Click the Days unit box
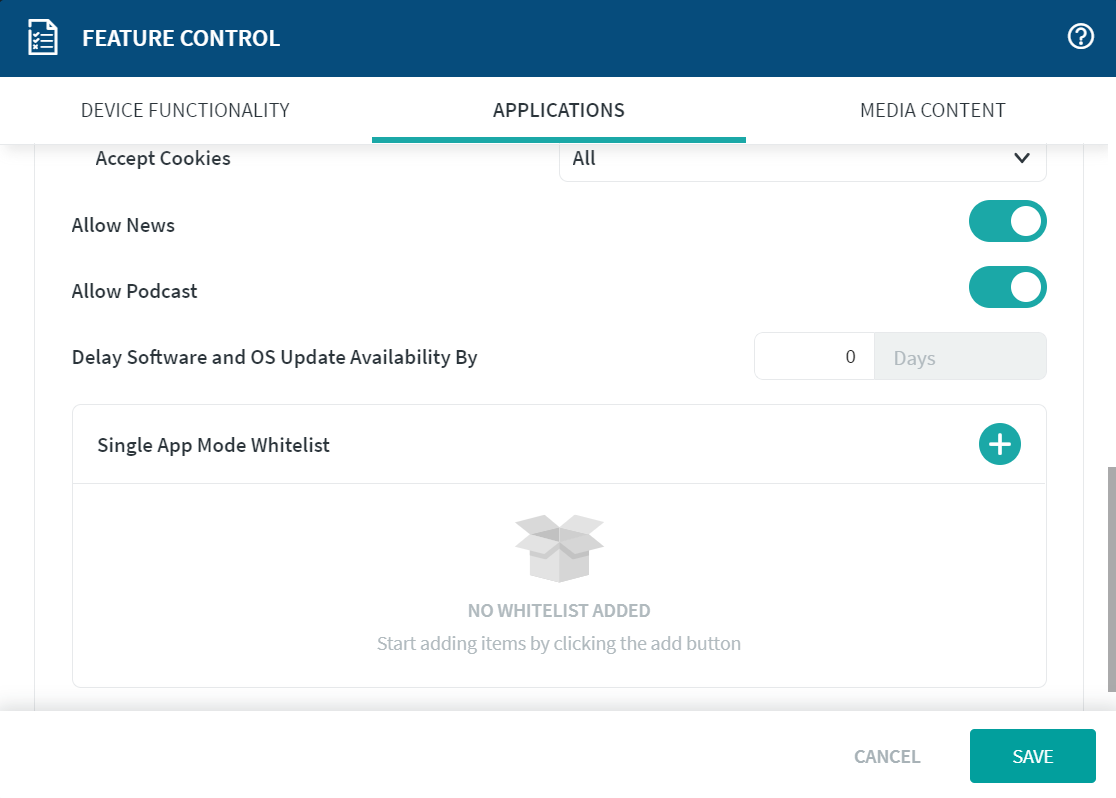Viewport: 1116px width, 798px height. 959,357
